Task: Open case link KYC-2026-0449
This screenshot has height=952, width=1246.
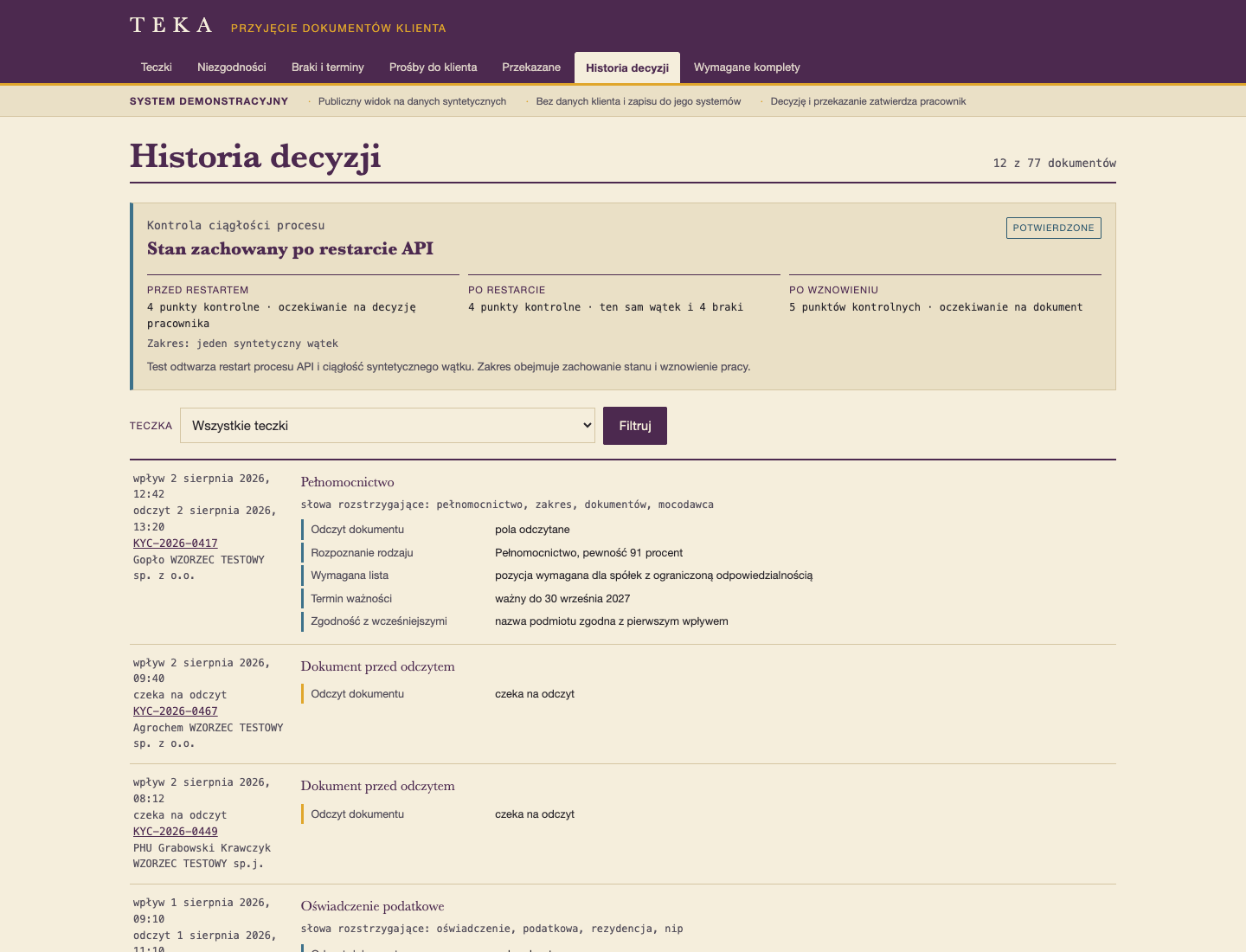Action: tap(176, 832)
